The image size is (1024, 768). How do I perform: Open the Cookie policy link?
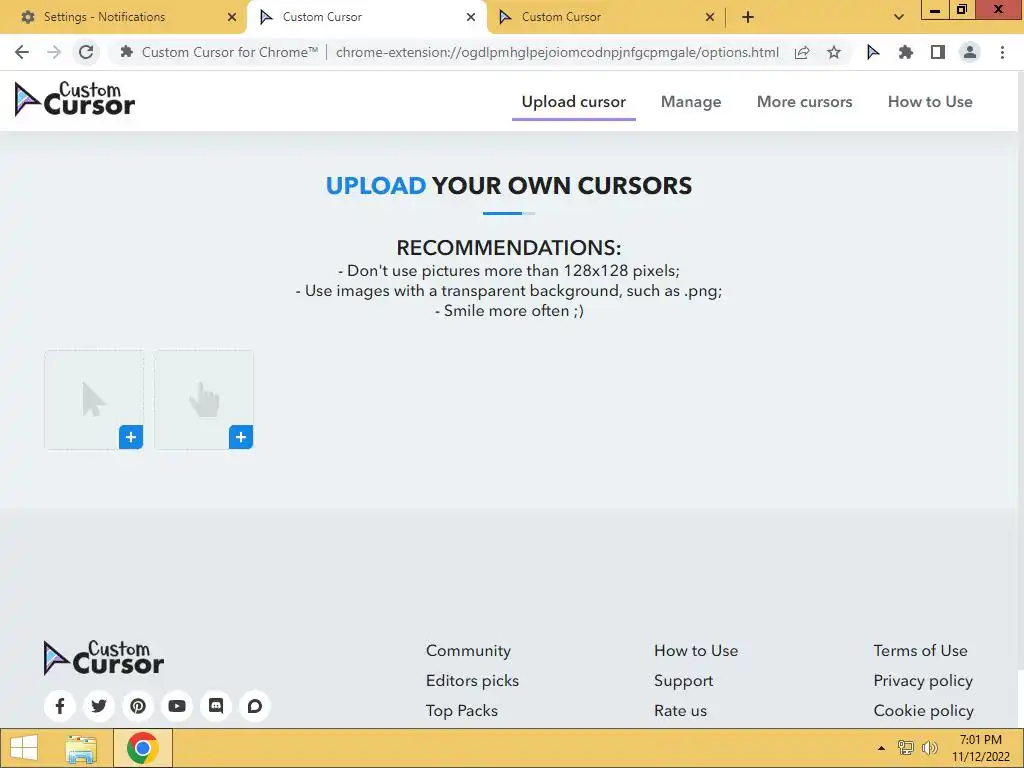[923, 711]
